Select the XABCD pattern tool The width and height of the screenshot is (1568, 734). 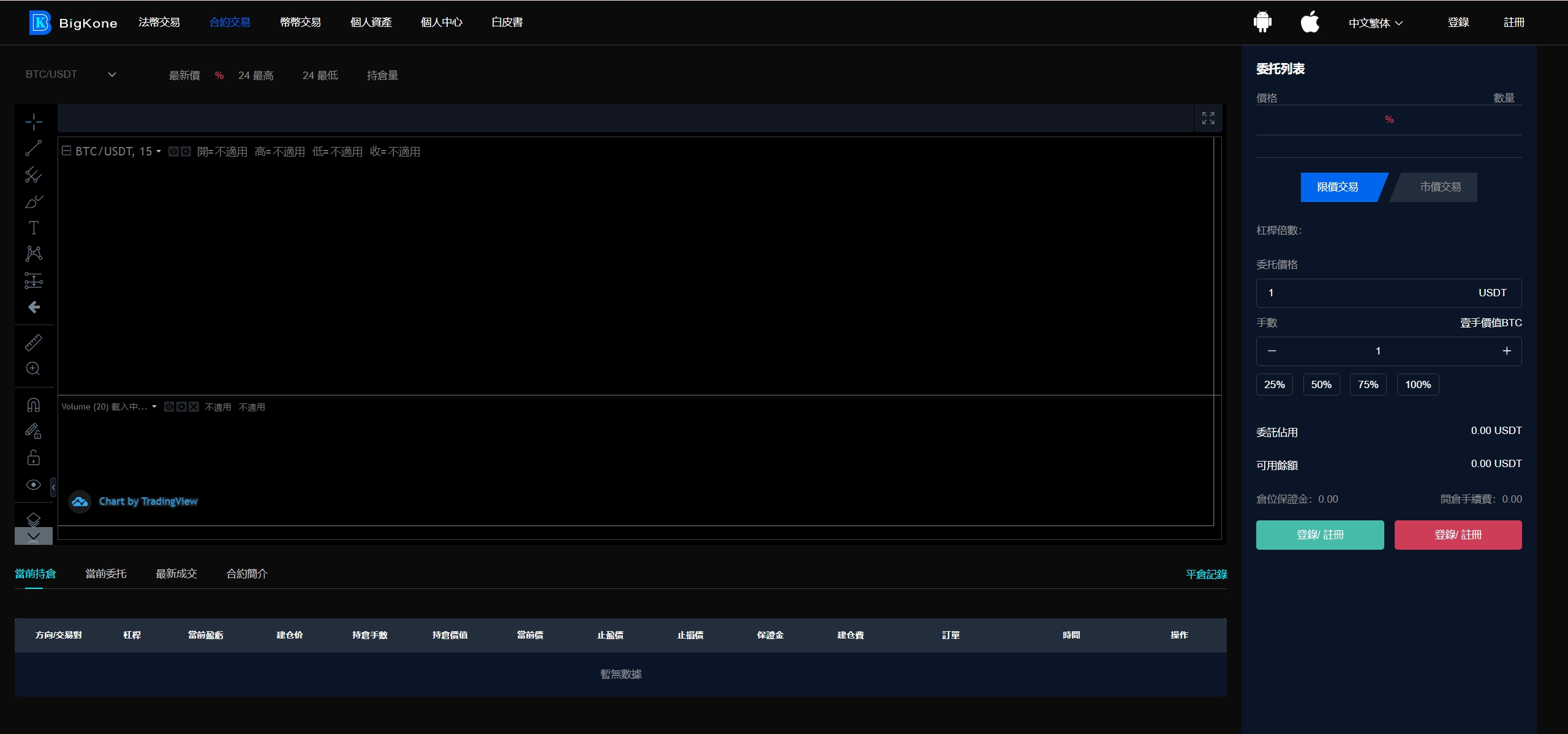(x=34, y=254)
